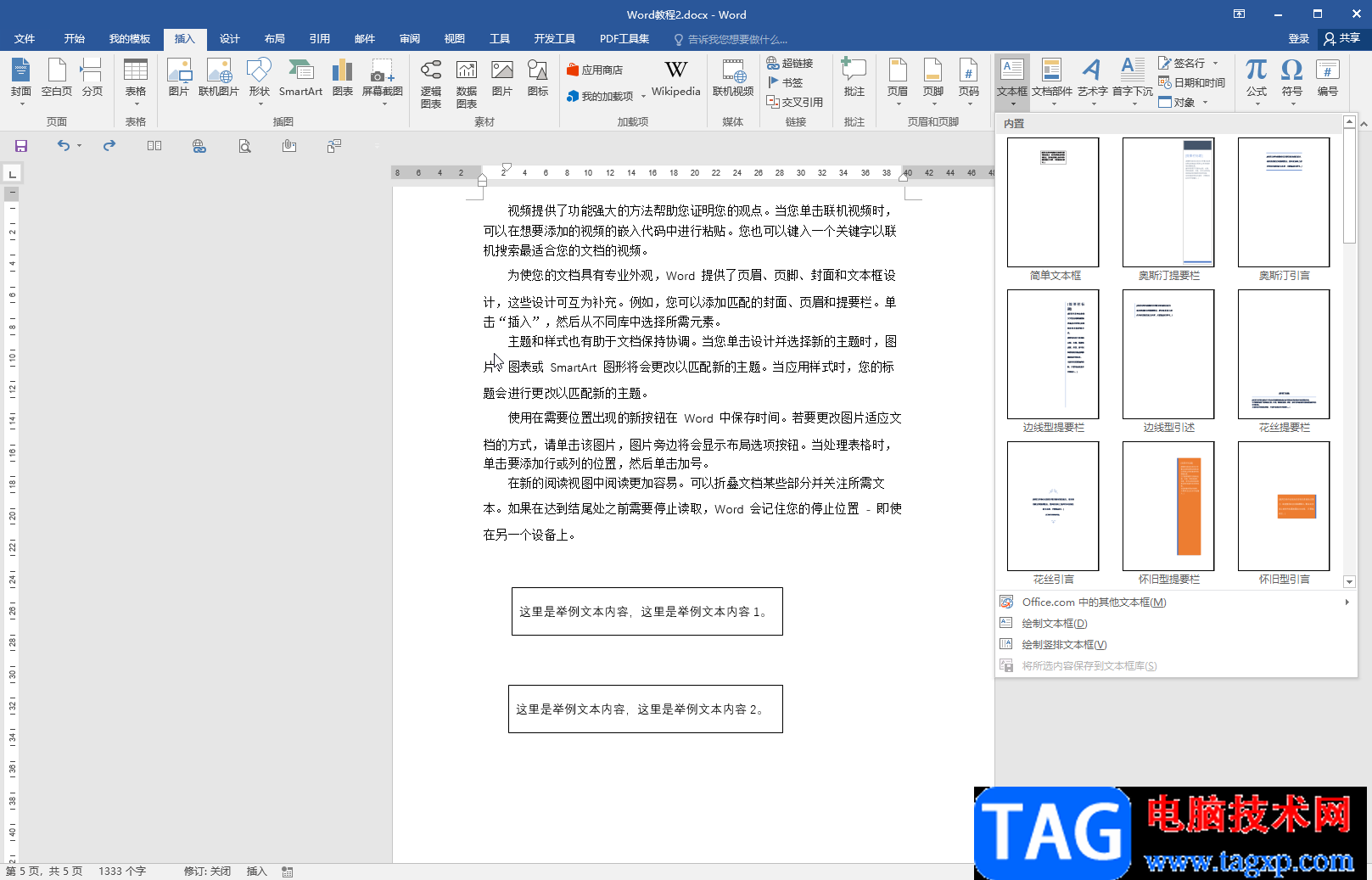Image resolution: width=1372 pixels, height=880 pixels.
Task: Open the WordArt (艺术字) gallery
Action: [x=1093, y=81]
